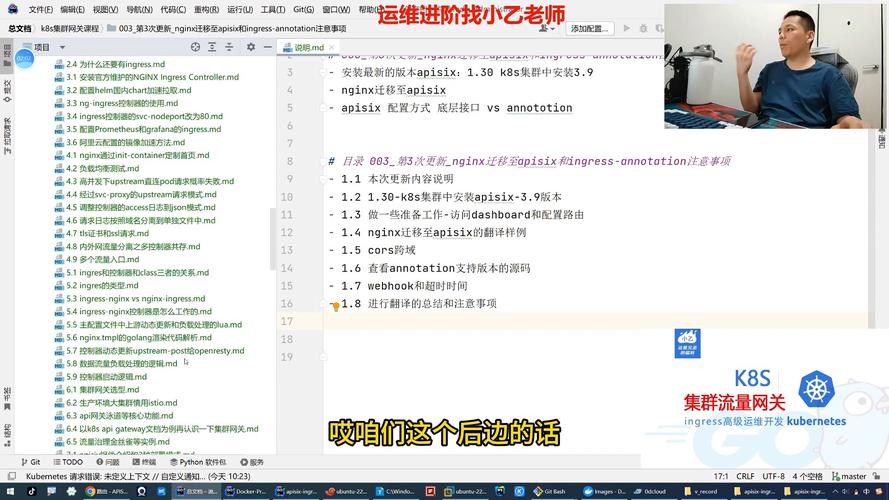Image resolution: width=889 pixels, height=500 pixels.
Task: Open the 导航(N) menu
Action: (139, 10)
